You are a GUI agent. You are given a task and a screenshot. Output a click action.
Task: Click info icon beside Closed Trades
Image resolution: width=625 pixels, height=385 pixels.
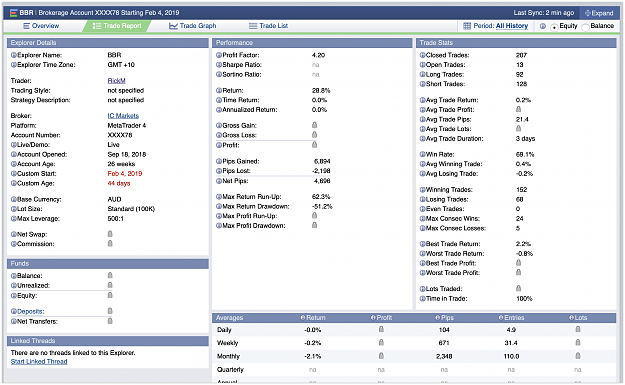(423, 55)
